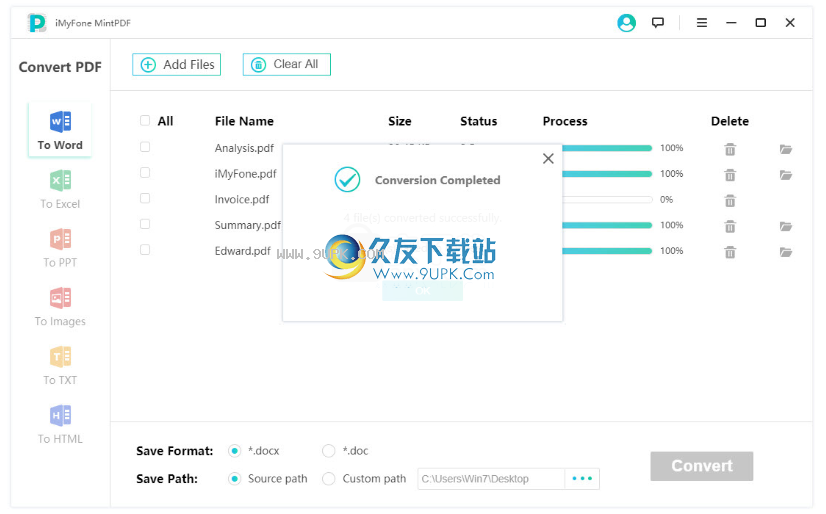826x514 pixels.
Task: Click the File Name column header
Action: click(244, 121)
